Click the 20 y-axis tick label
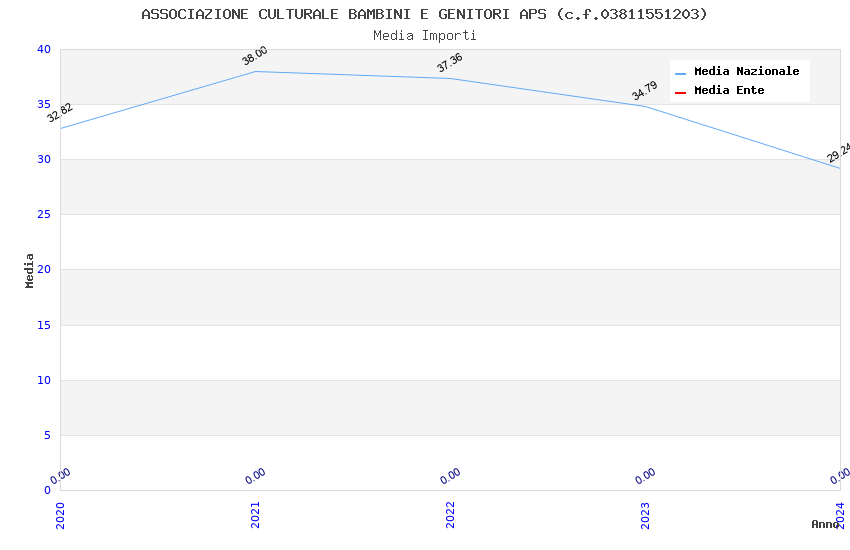 point(44,269)
